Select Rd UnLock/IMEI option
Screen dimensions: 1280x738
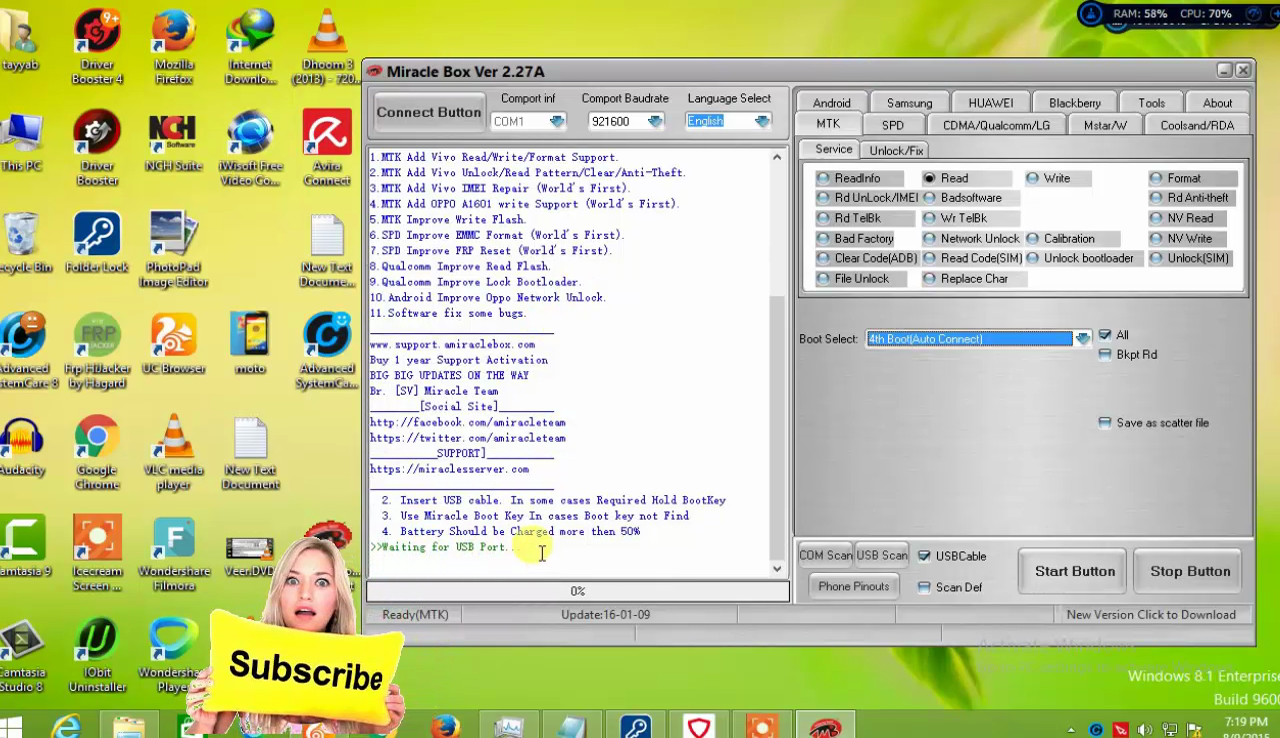tap(867, 198)
